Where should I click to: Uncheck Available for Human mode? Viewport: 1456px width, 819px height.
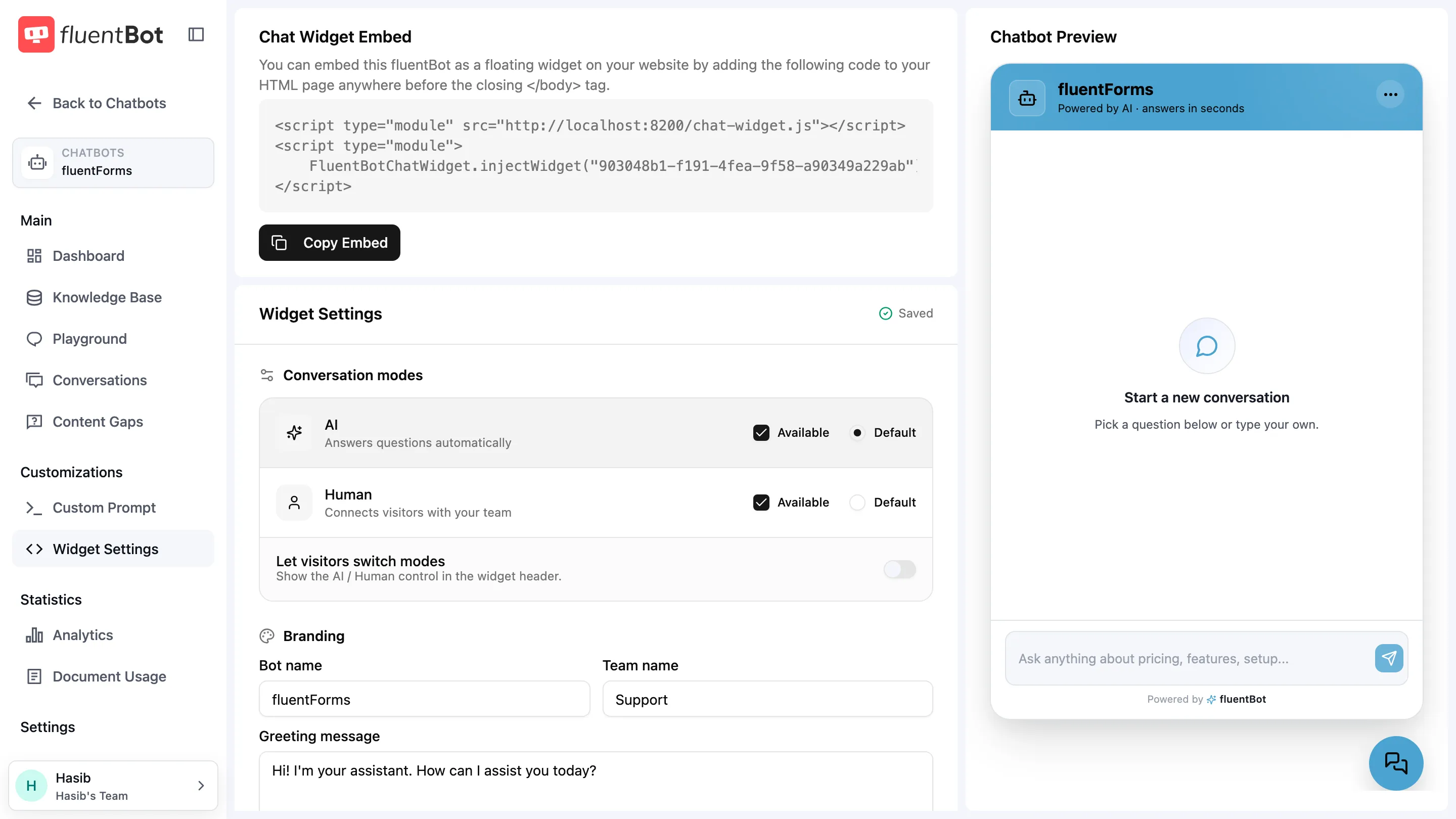[761, 503]
